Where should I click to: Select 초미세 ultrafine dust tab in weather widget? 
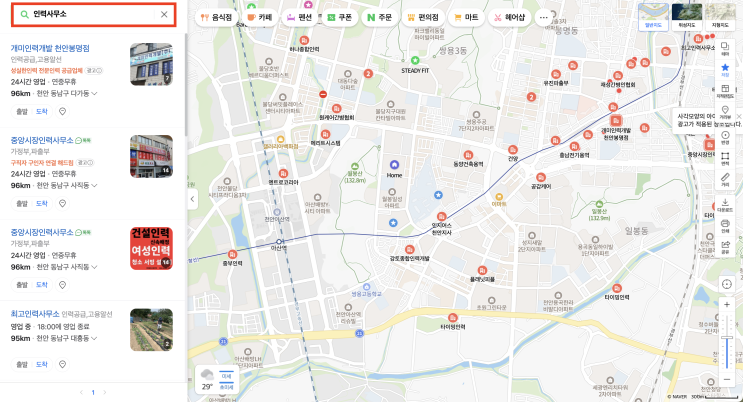(227, 387)
